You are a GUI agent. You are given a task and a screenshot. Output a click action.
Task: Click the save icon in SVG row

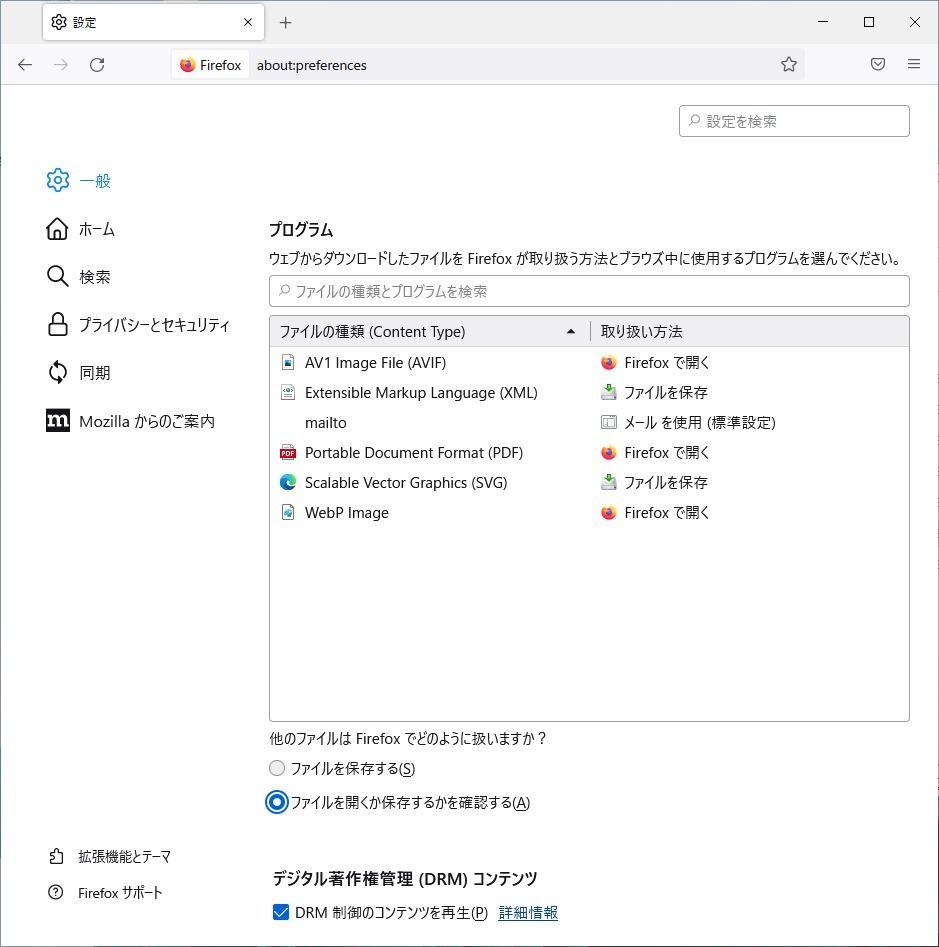click(609, 482)
